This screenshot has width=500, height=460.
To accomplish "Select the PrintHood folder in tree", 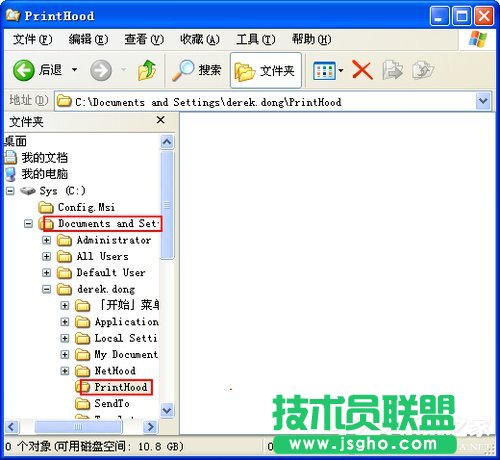I will click(x=121, y=387).
